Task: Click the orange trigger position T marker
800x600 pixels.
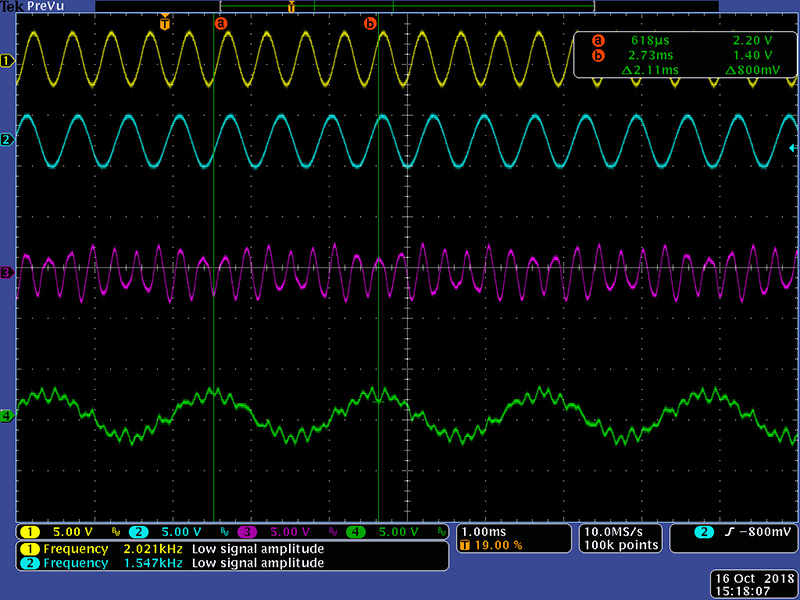Action: click(165, 22)
